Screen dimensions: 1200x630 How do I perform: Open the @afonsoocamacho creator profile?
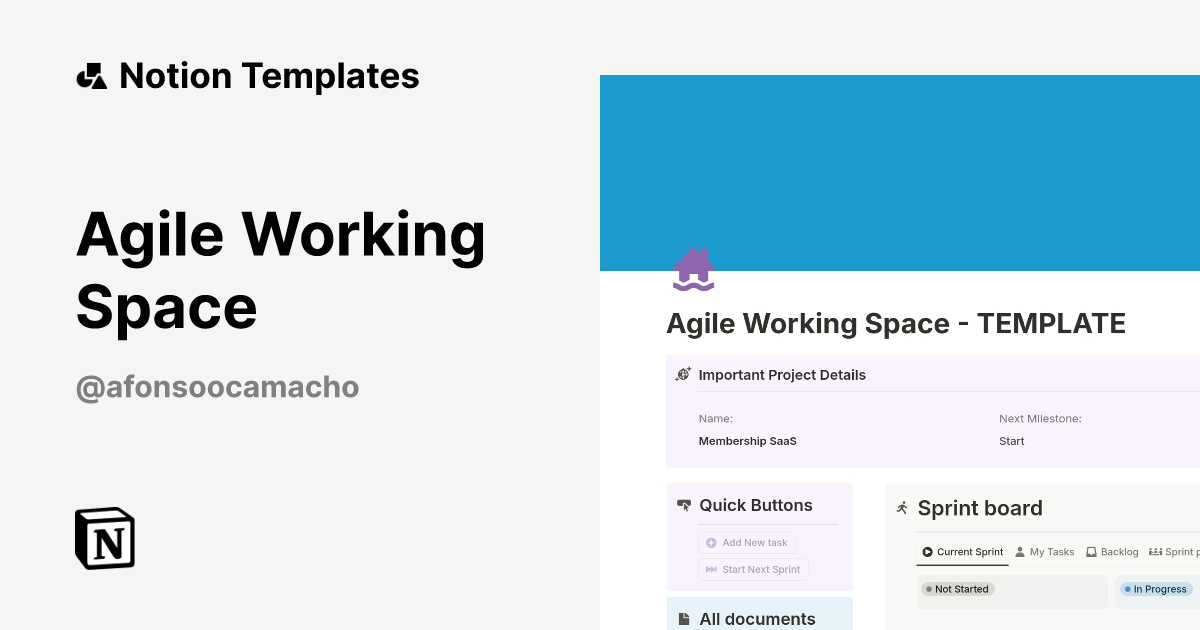pos(217,387)
